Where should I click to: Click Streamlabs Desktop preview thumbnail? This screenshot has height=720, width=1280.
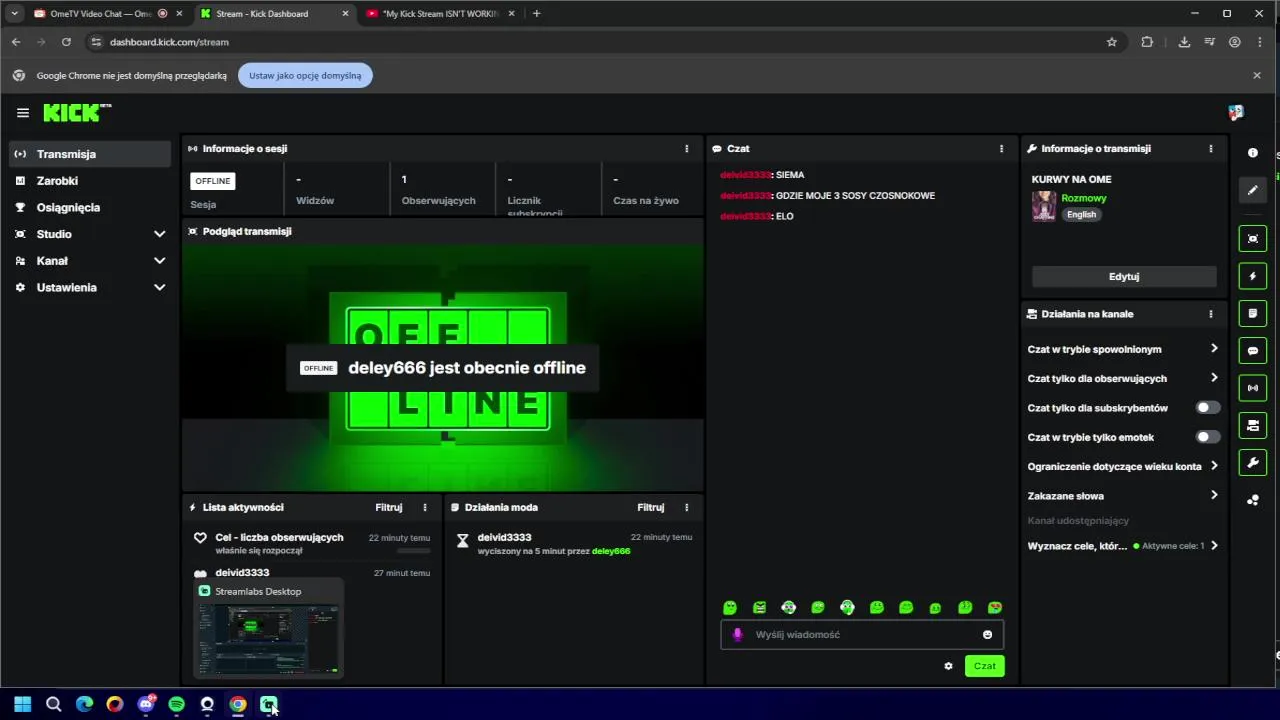coord(268,641)
